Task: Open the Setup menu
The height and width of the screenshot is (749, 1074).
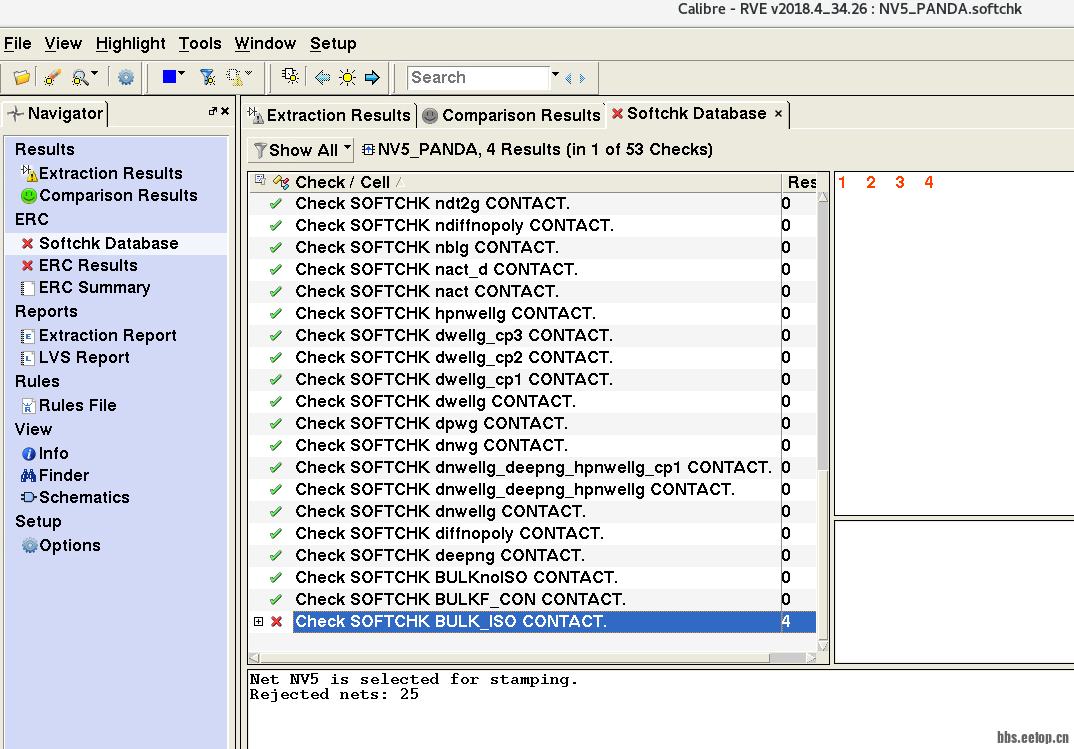Action: 333,44
